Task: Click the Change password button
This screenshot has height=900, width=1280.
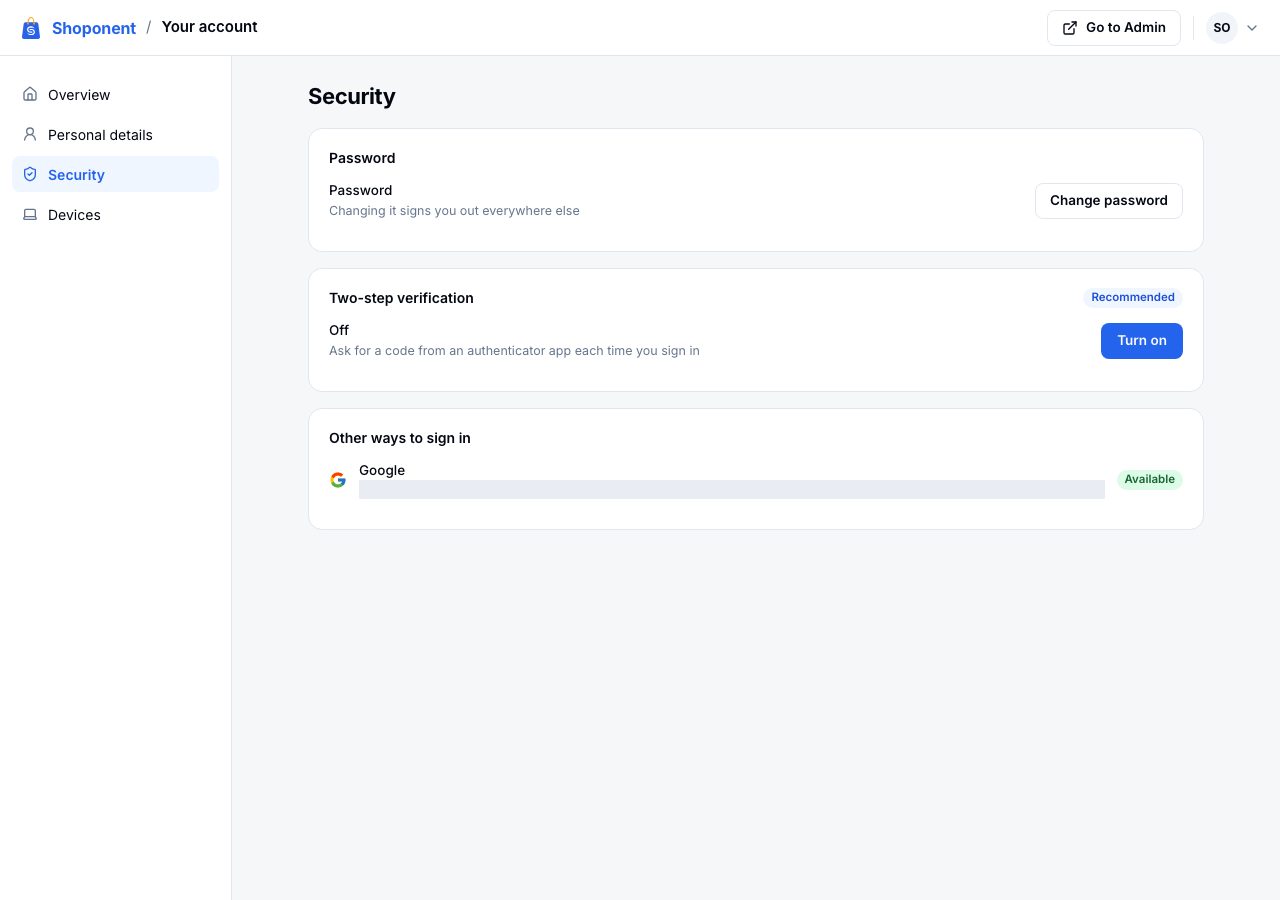Action: (1109, 200)
